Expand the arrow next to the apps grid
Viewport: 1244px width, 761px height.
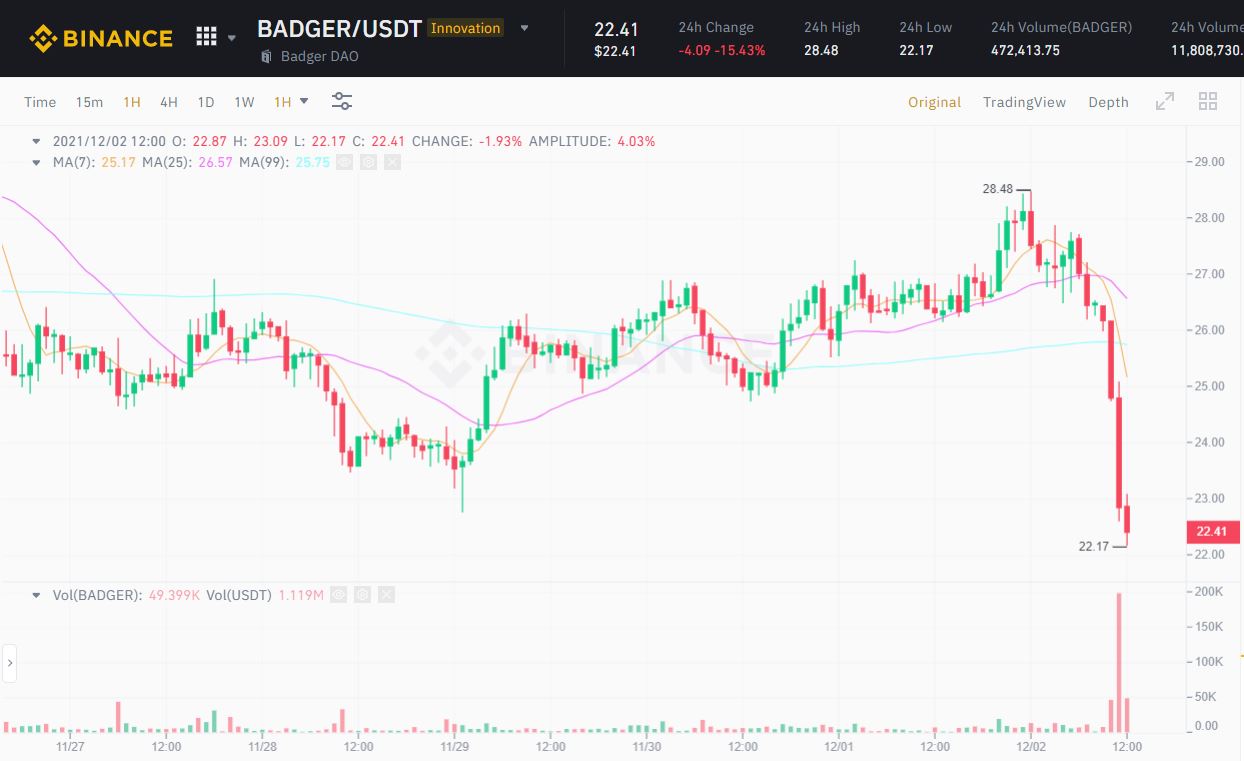[232, 38]
